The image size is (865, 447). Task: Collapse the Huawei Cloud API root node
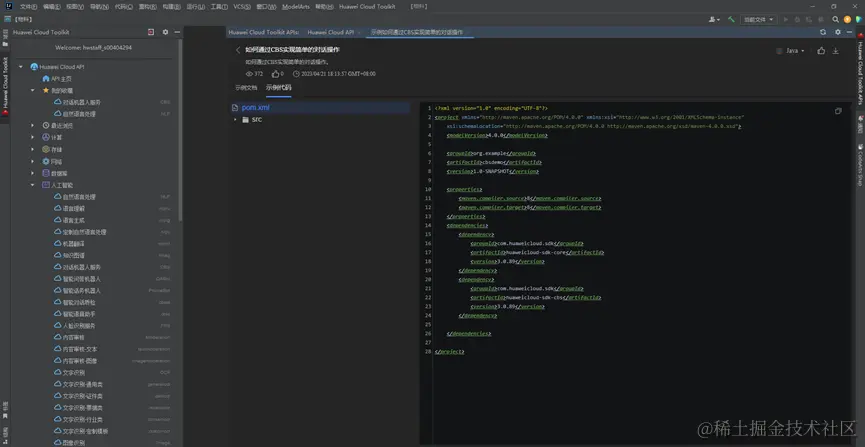pyautogui.click(x=21, y=67)
